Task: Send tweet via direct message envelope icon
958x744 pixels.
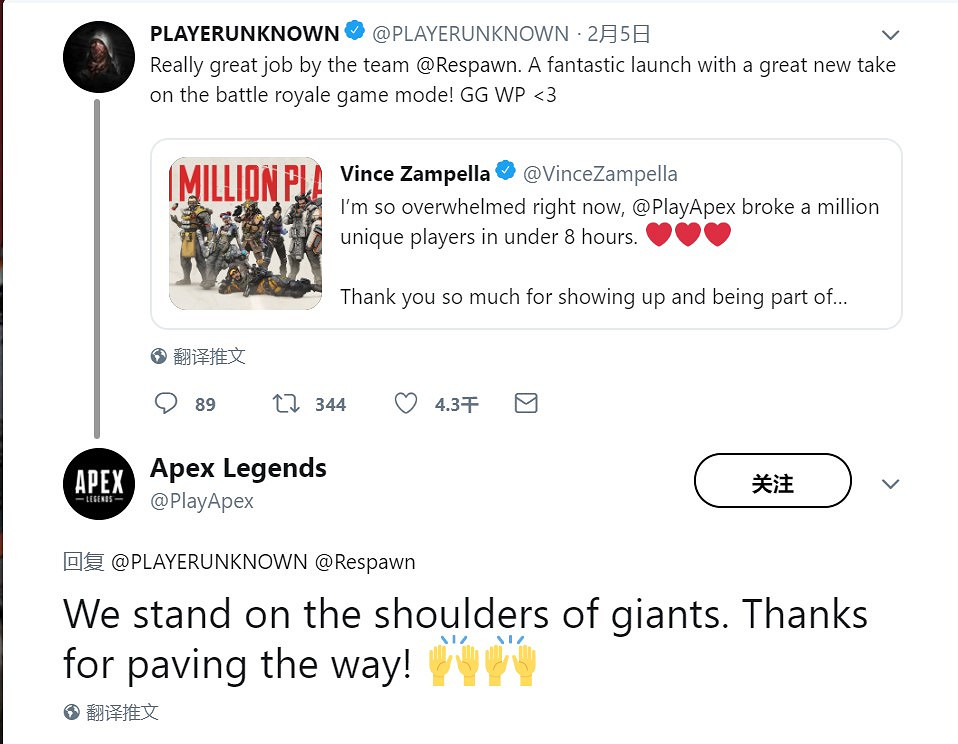Action: [x=526, y=403]
